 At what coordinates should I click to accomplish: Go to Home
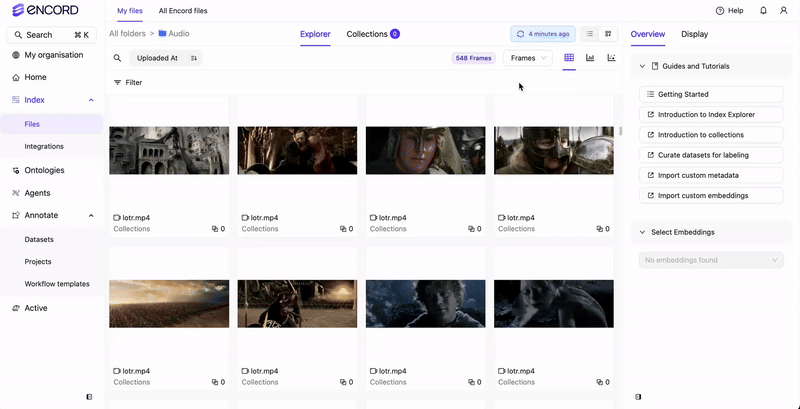coord(29,78)
